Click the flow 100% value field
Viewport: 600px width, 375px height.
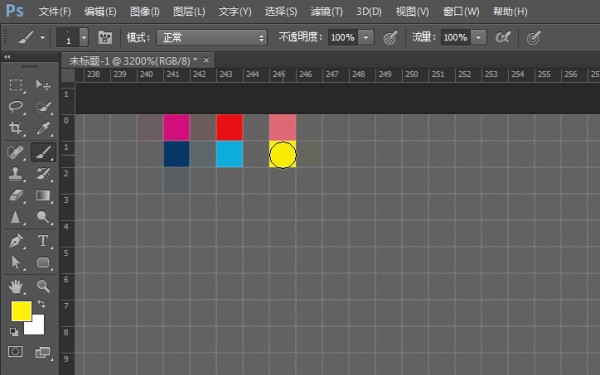tap(455, 38)
